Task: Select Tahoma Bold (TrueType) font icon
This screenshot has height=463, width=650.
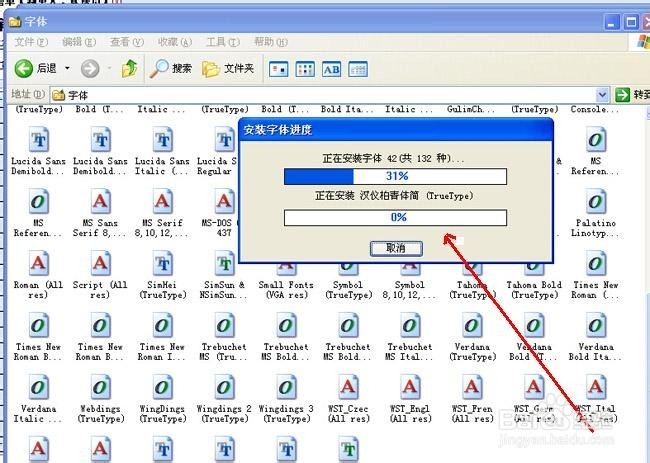Action: pos(534,269)
